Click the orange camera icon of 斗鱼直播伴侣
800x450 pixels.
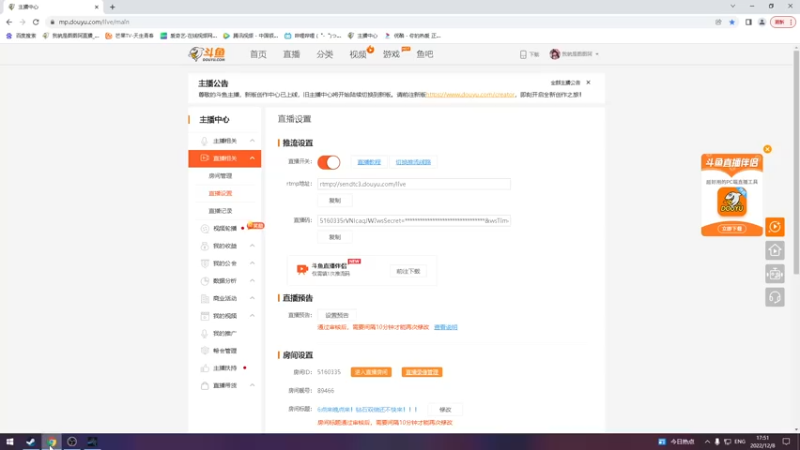pyautogui.click(x=302, y=269)
